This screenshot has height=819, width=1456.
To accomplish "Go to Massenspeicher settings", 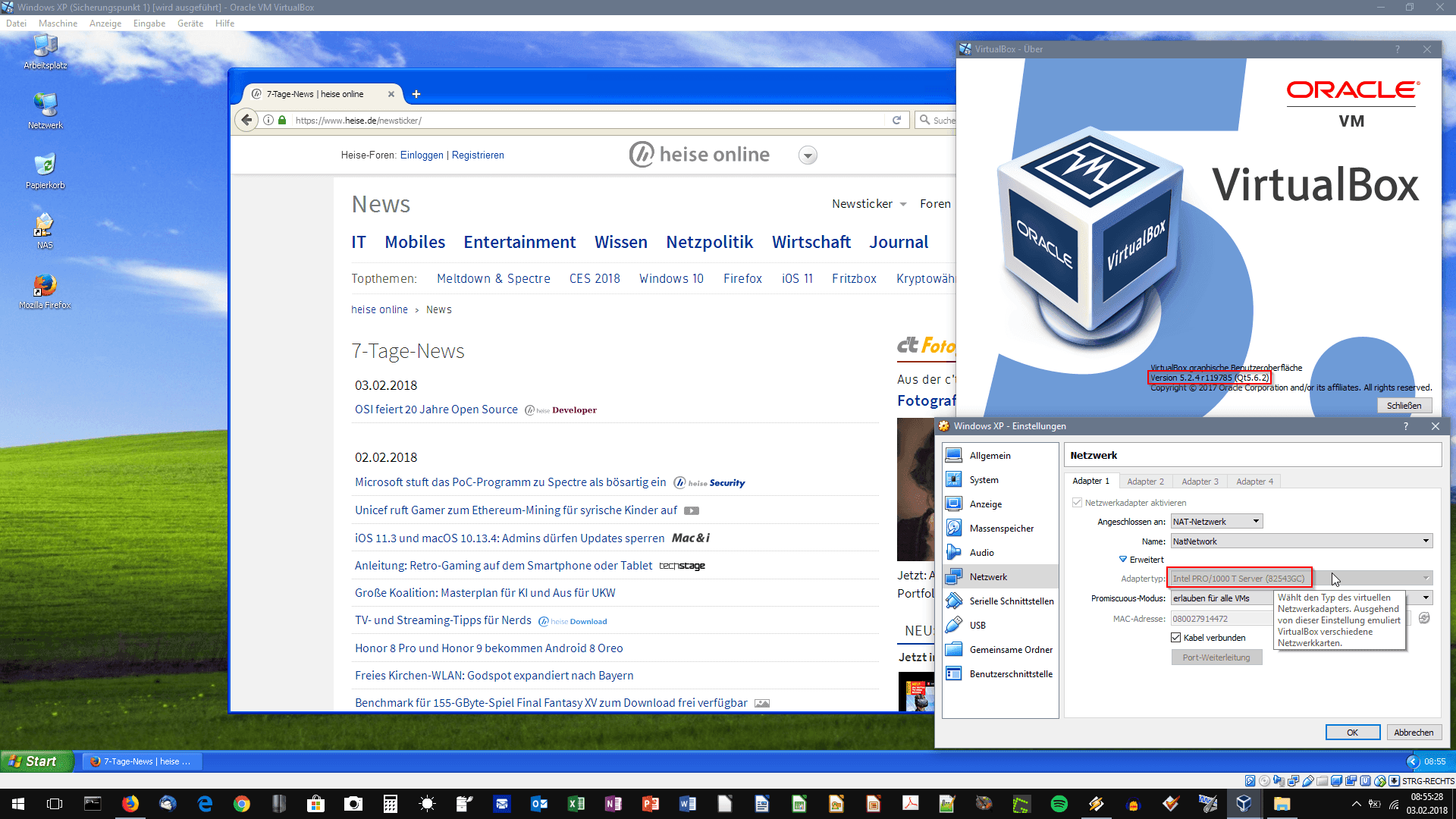I will tap(999, 529).
